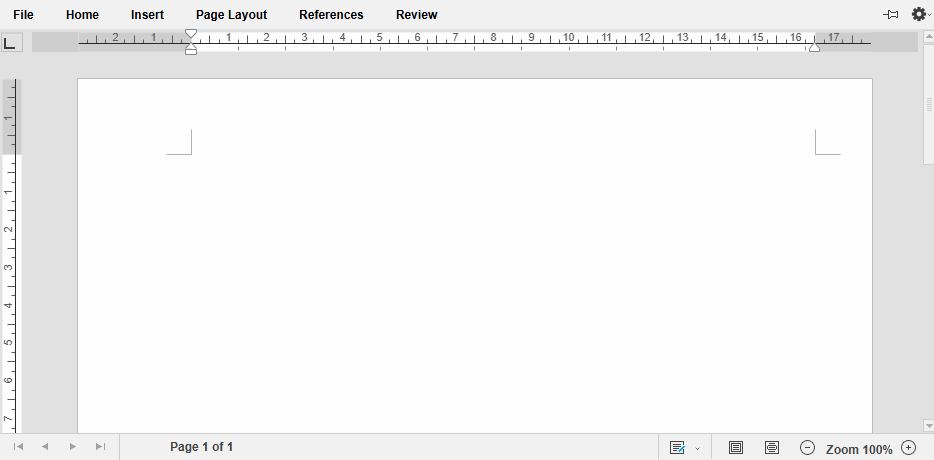
Task: Open the File menu
Action: [23, 15]
